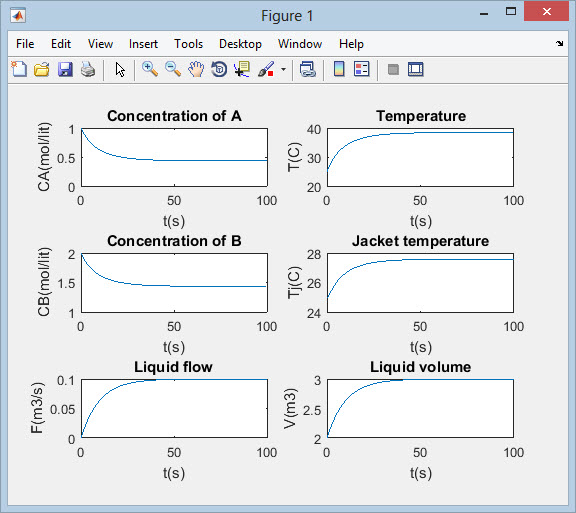Click the Link Plot icon
Screen dimensions: 576x513
pyautogui.click(x=307, y=69)
